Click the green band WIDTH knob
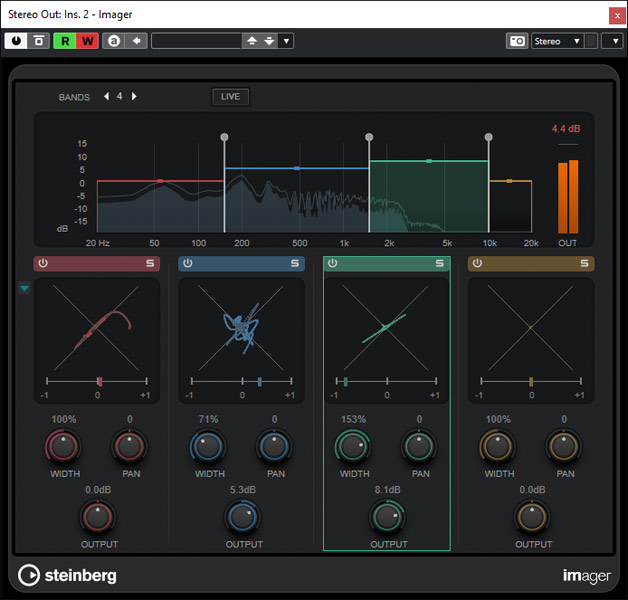The width and height of the screenshot is (628, 600). 351,446
